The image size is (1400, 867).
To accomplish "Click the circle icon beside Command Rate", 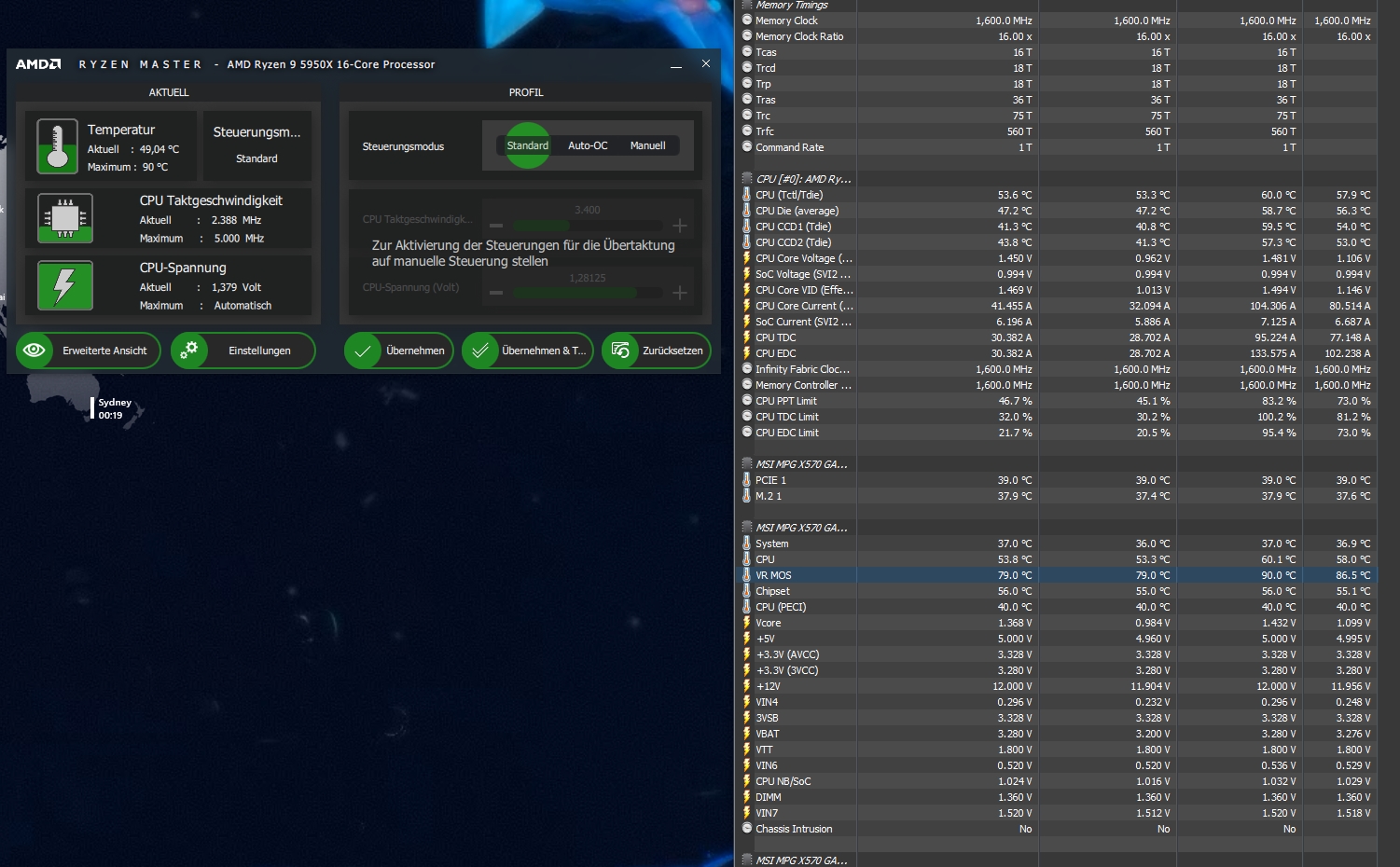I will pyautogui.click(x=747, y=147).
